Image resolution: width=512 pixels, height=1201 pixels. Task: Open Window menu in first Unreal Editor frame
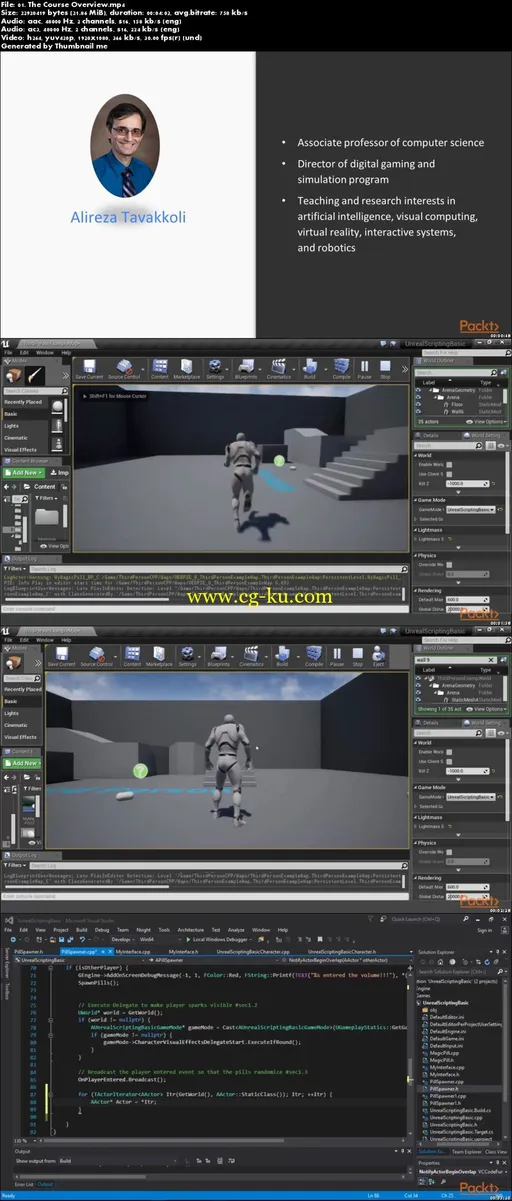[45, 352]
